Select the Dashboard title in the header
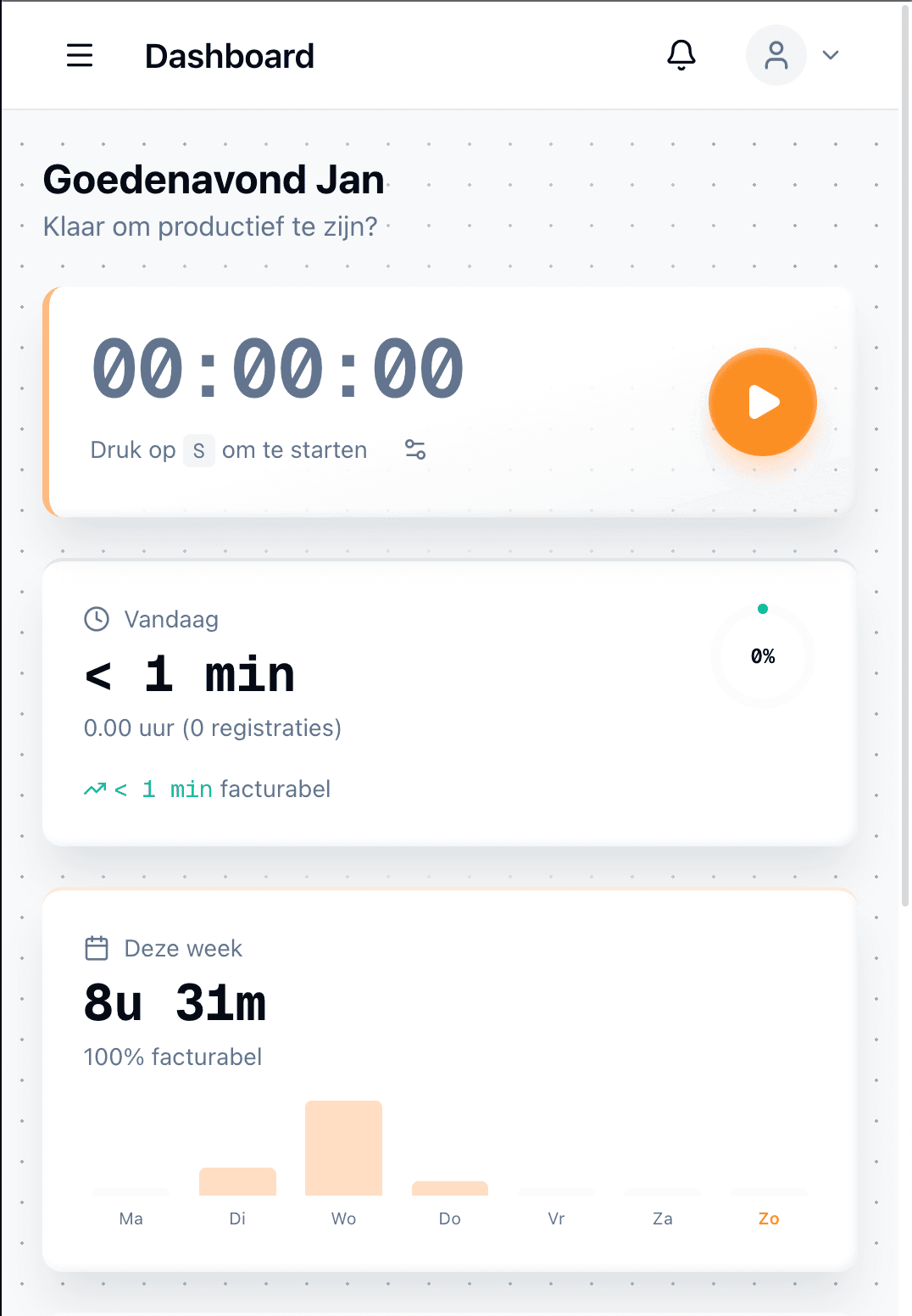The width and height of the screenshot is (912, 1316). [x=230, y=56]
